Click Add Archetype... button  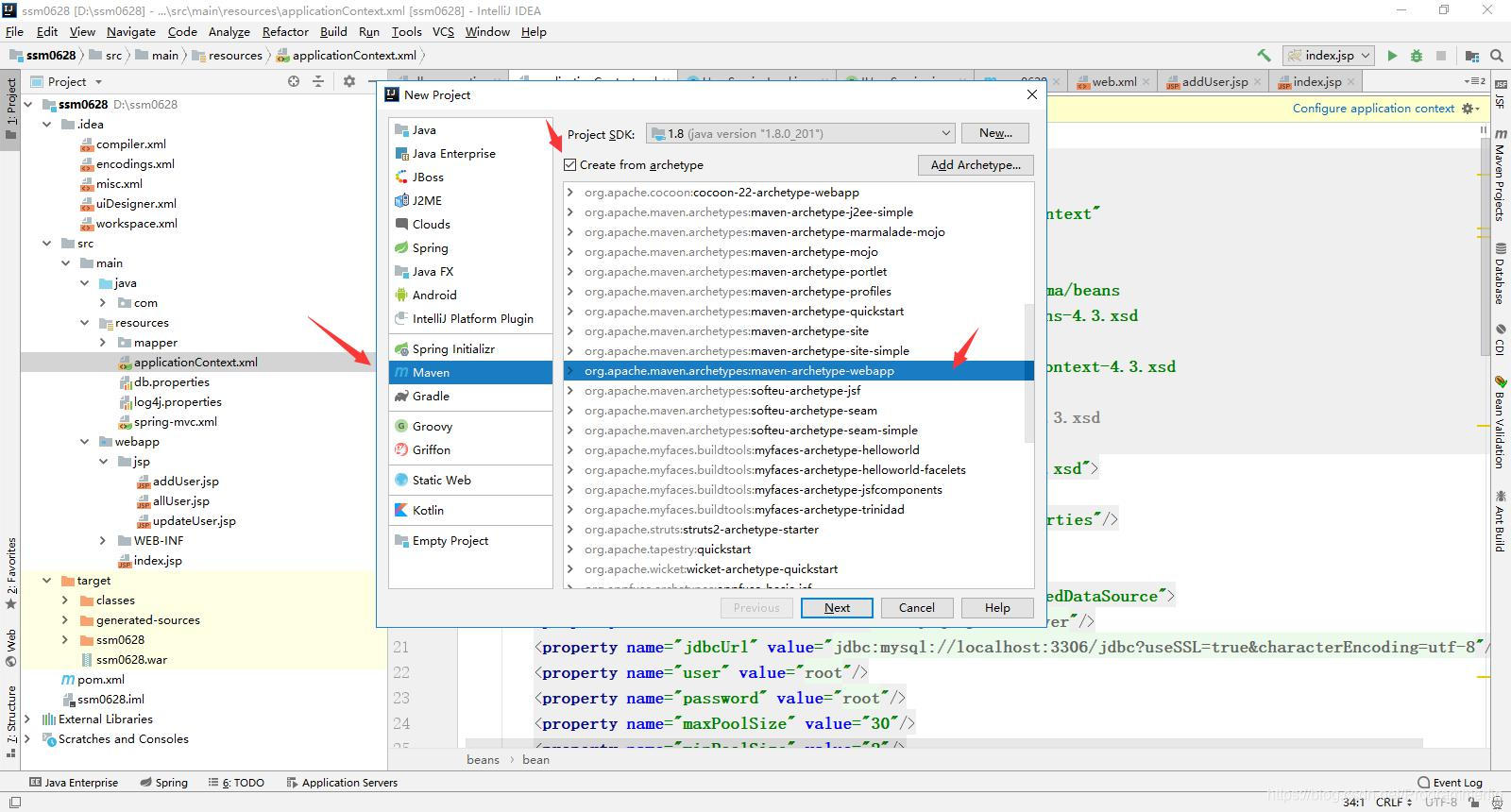point(976,165)
